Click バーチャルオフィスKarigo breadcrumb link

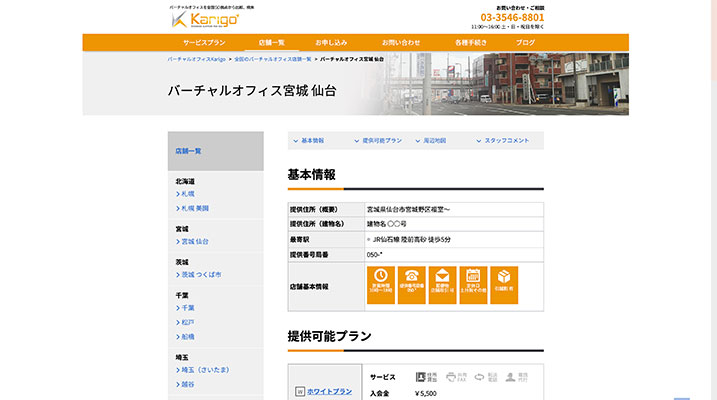pyautogui.click(x=197, y=59)
